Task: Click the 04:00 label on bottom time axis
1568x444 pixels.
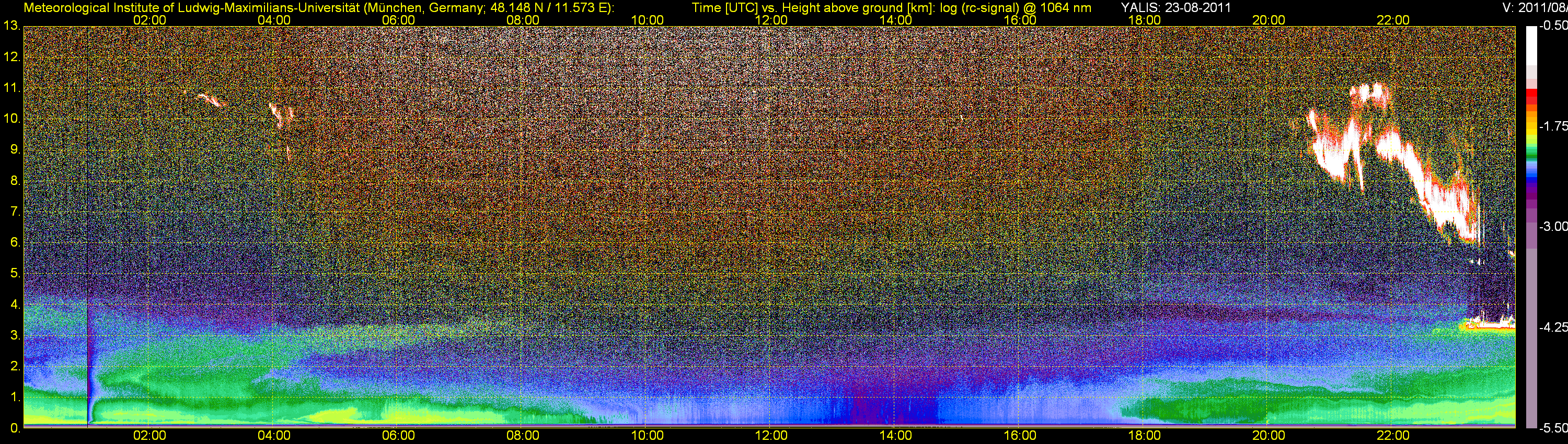Action: 274,436
